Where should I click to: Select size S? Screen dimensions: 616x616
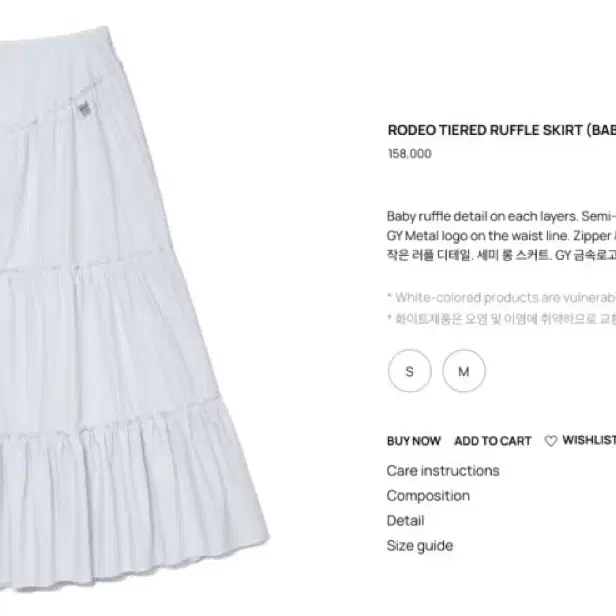[409, 371]
